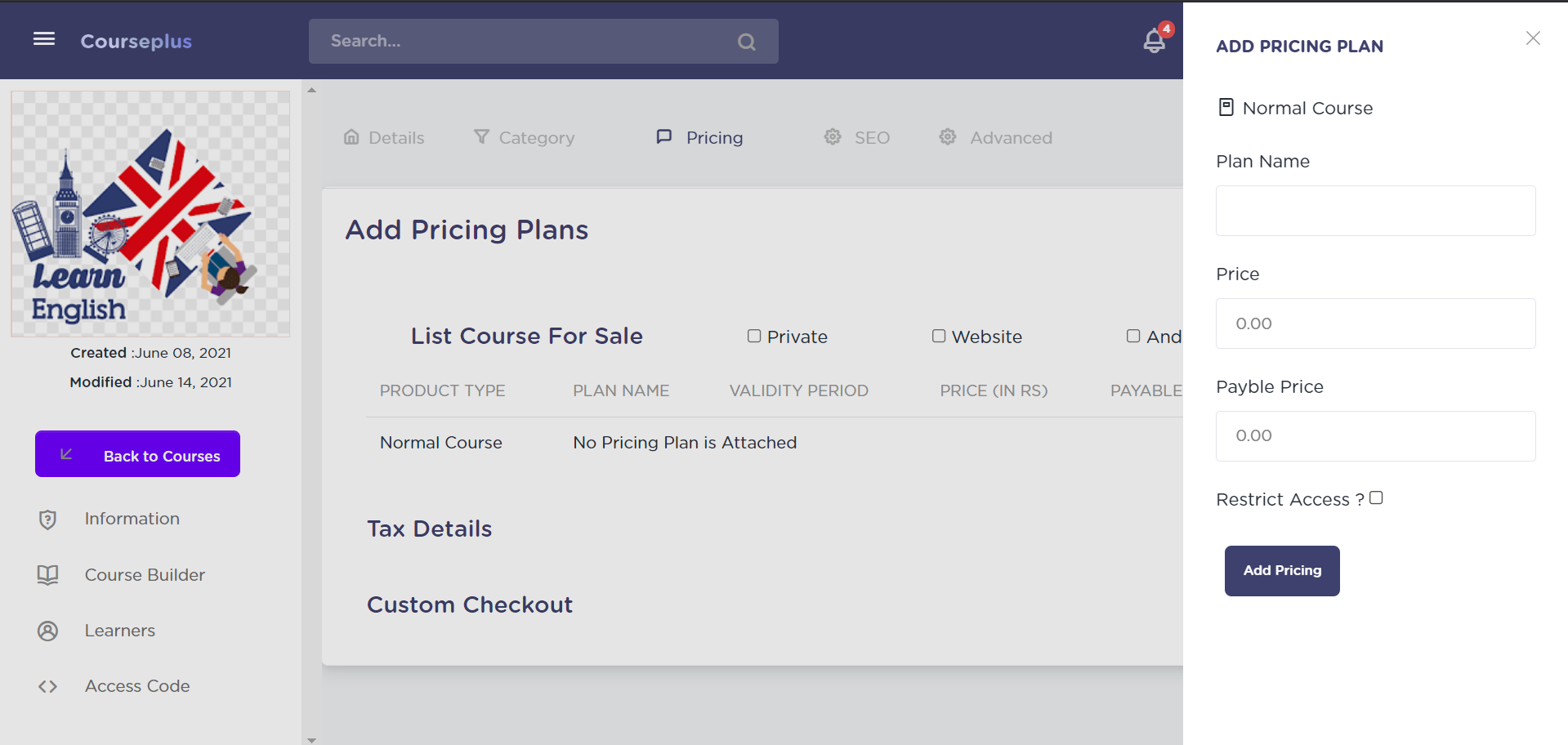Image resolution: width=1568 pixels, height=745 pixels.
Task: Click the Learners user icon
Action: 48,631
